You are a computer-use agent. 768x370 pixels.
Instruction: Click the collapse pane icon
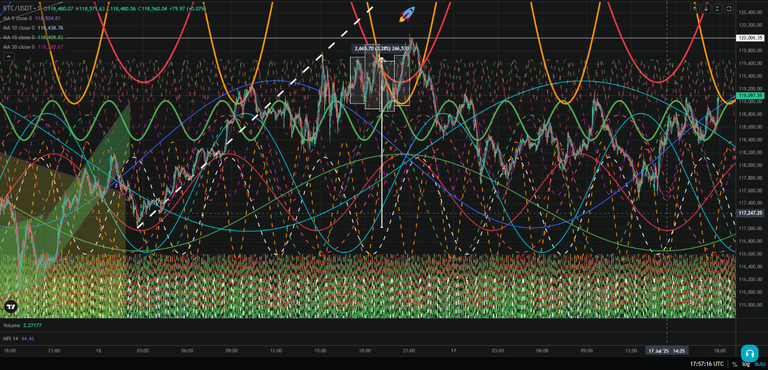coord(718,8)
